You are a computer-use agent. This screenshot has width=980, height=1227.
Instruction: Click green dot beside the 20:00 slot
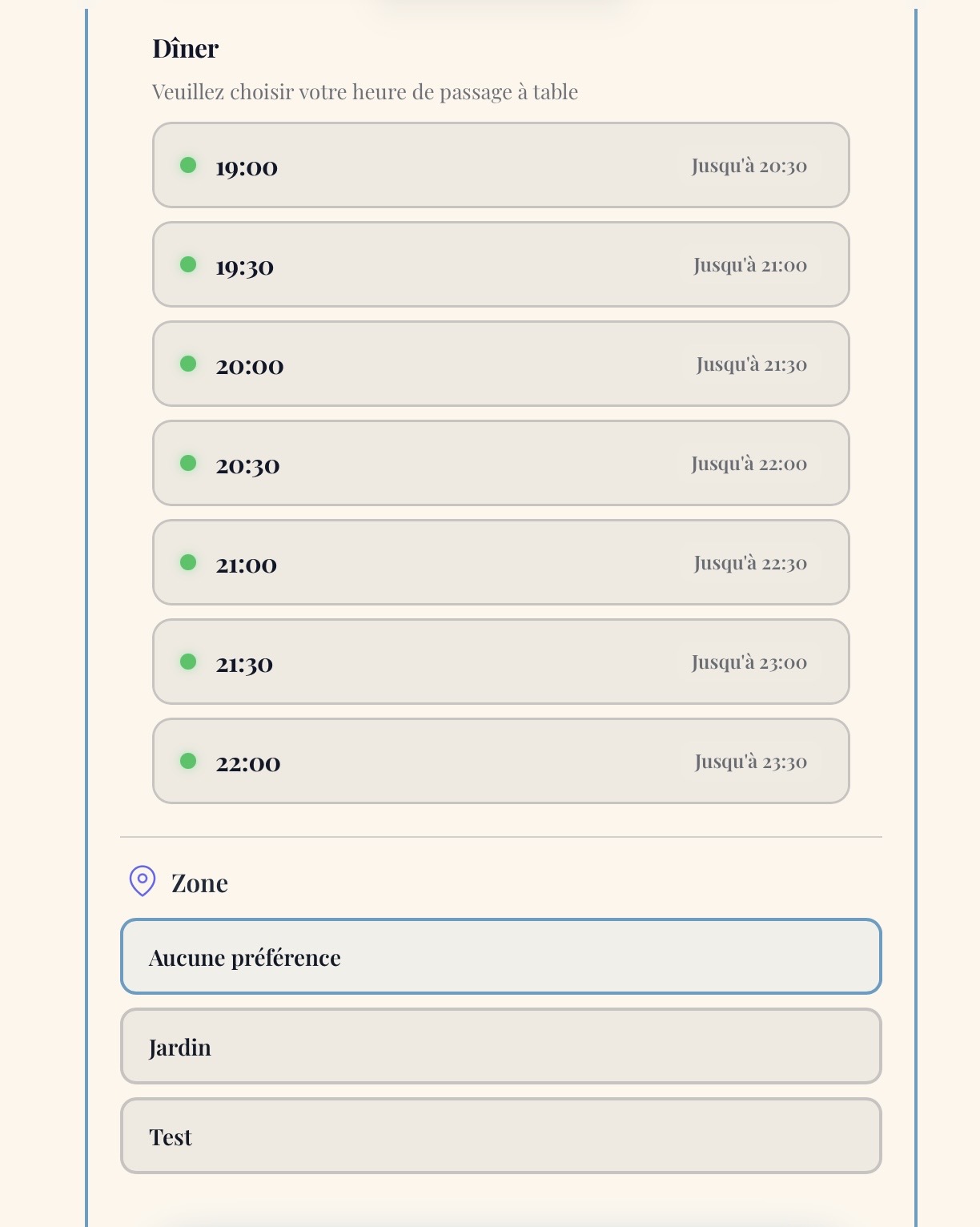coord(188,364)
